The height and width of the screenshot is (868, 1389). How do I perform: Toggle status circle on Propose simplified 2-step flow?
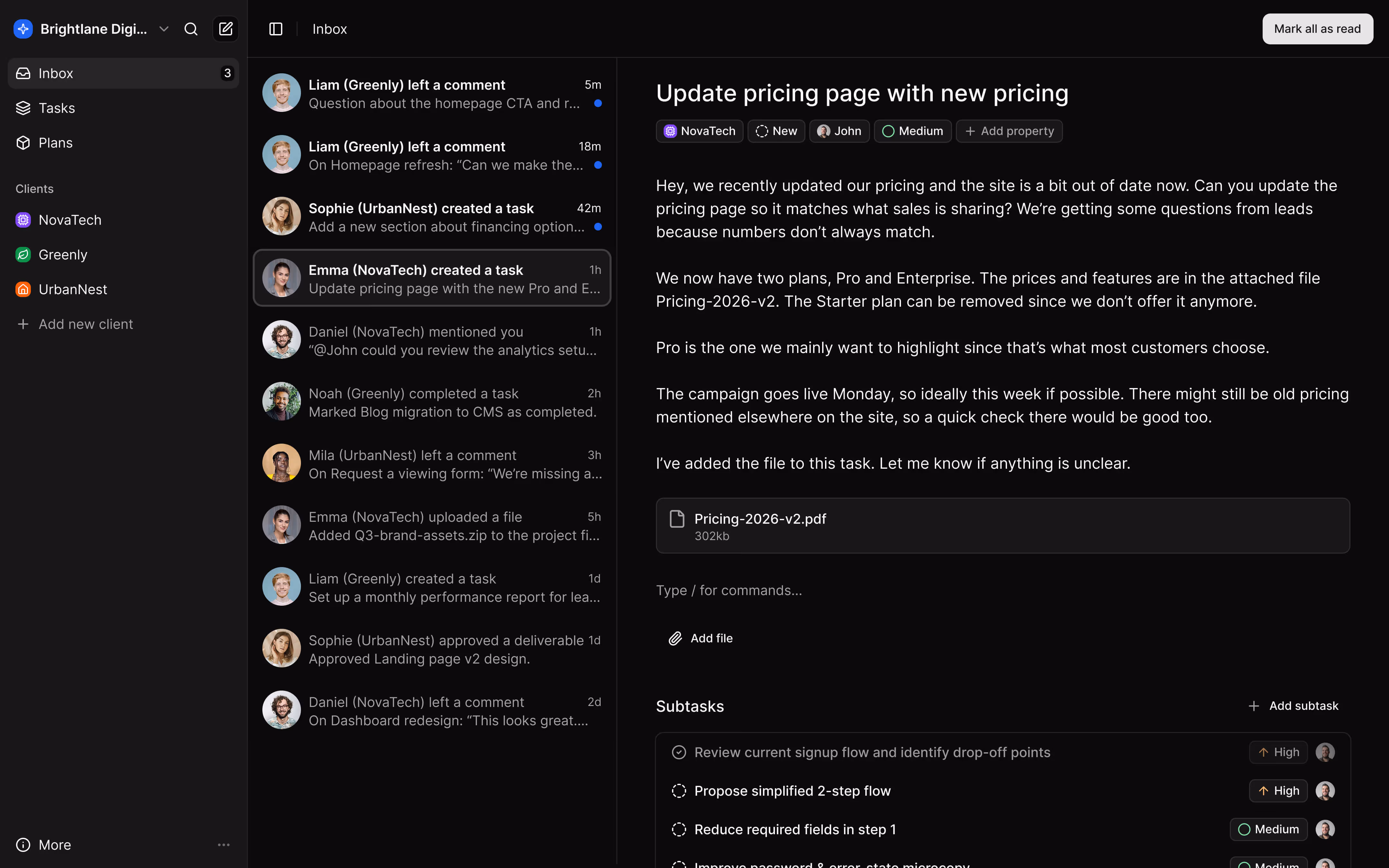coord(679,791)
